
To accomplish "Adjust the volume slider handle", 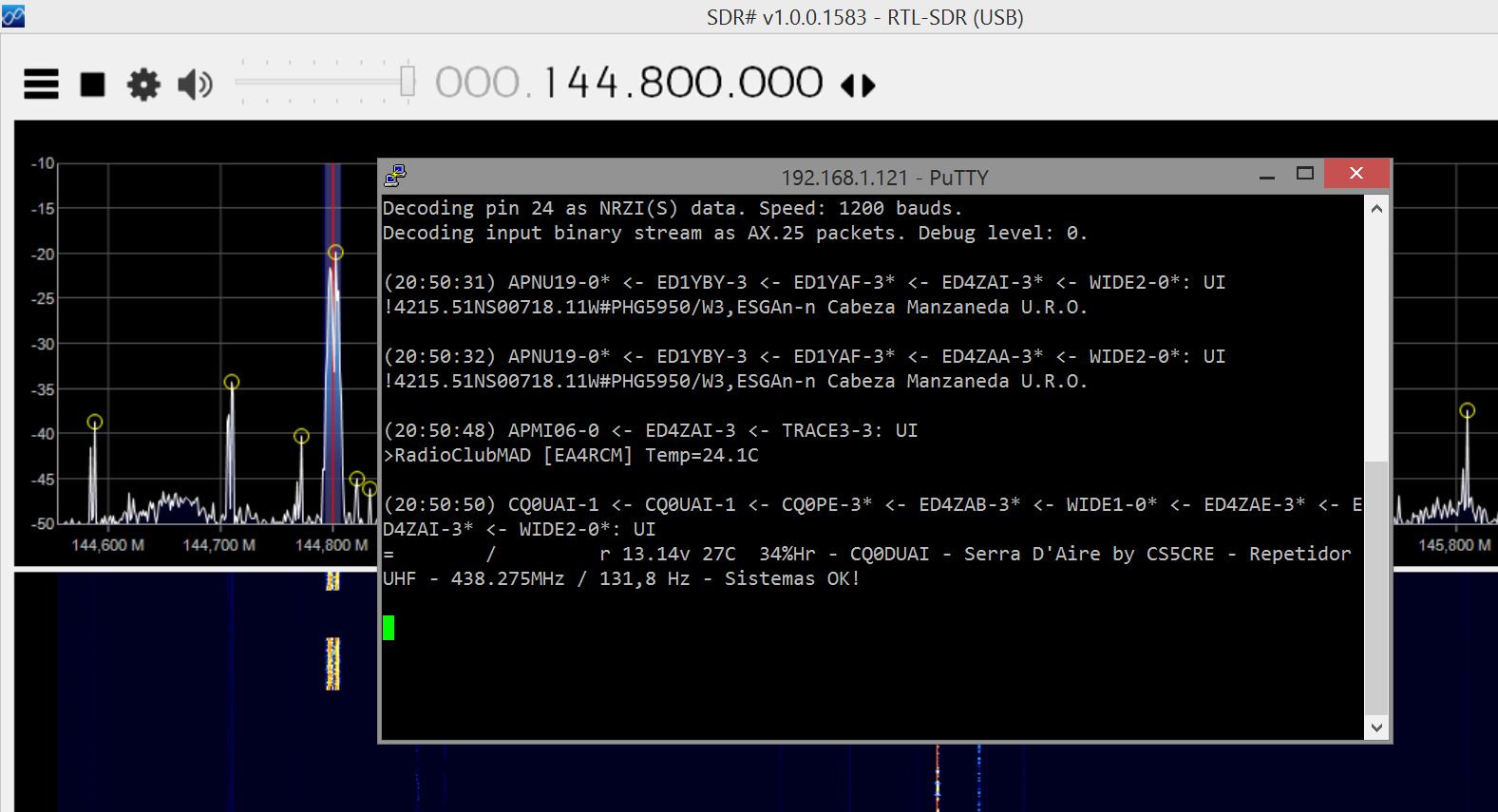I will tap(408, 82).
